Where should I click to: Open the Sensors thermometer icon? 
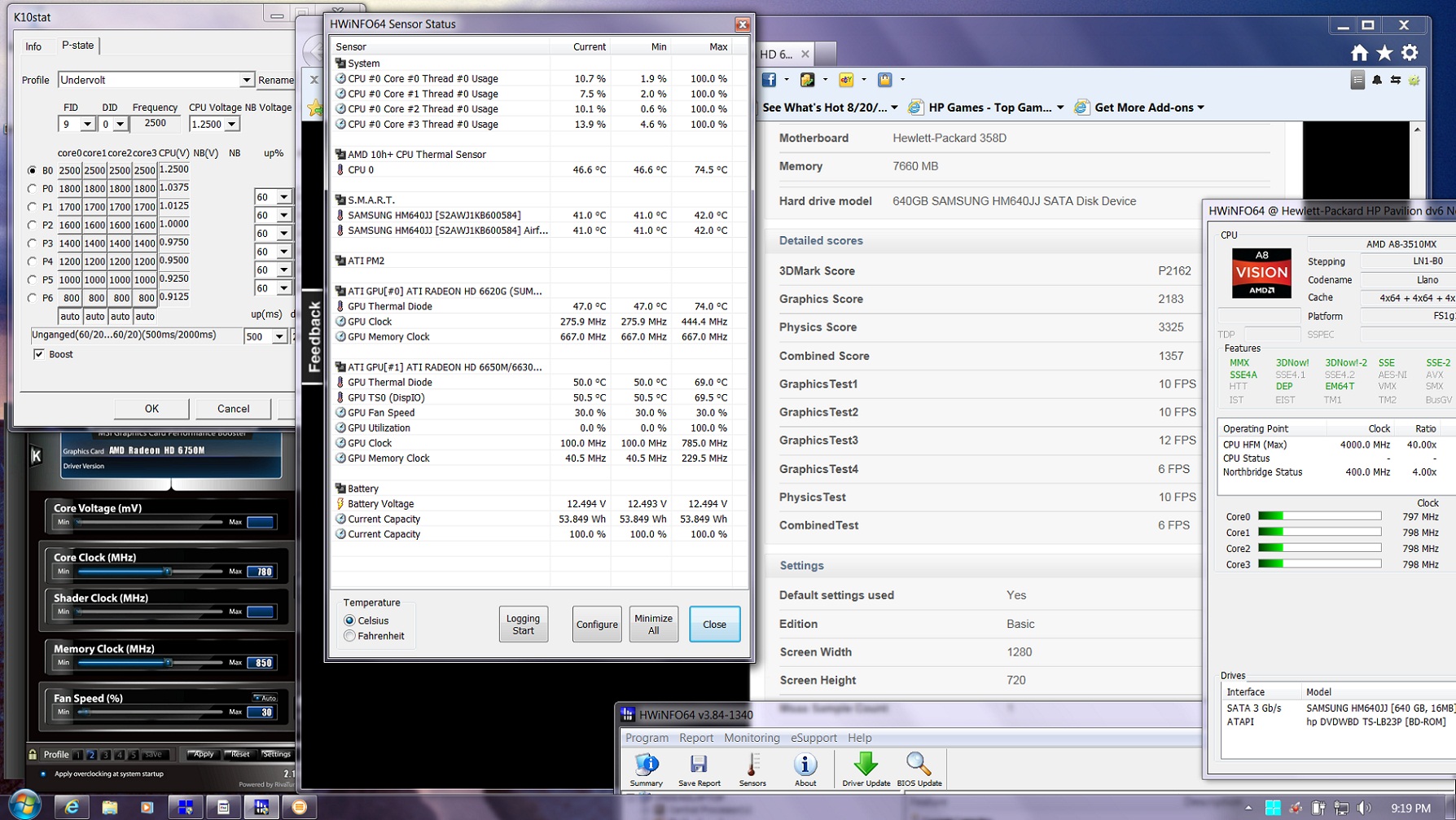752,769
